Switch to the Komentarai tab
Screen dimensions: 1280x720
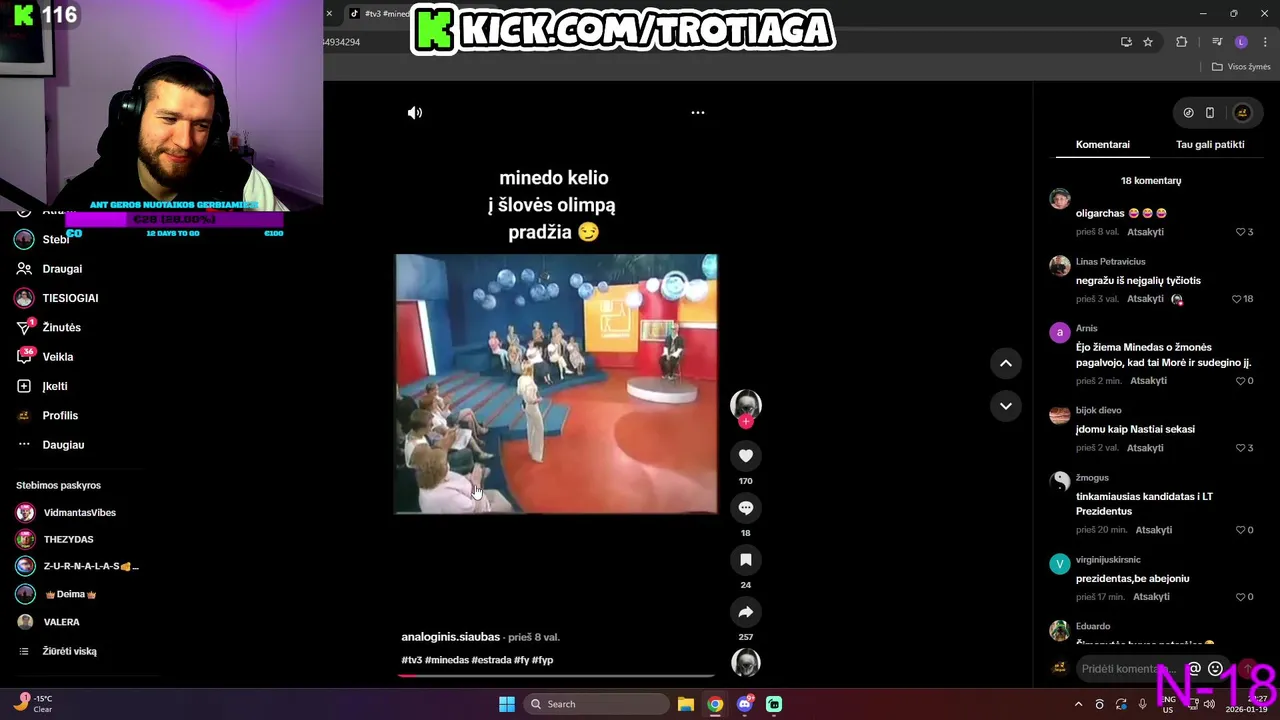[x=1103, y=144]
